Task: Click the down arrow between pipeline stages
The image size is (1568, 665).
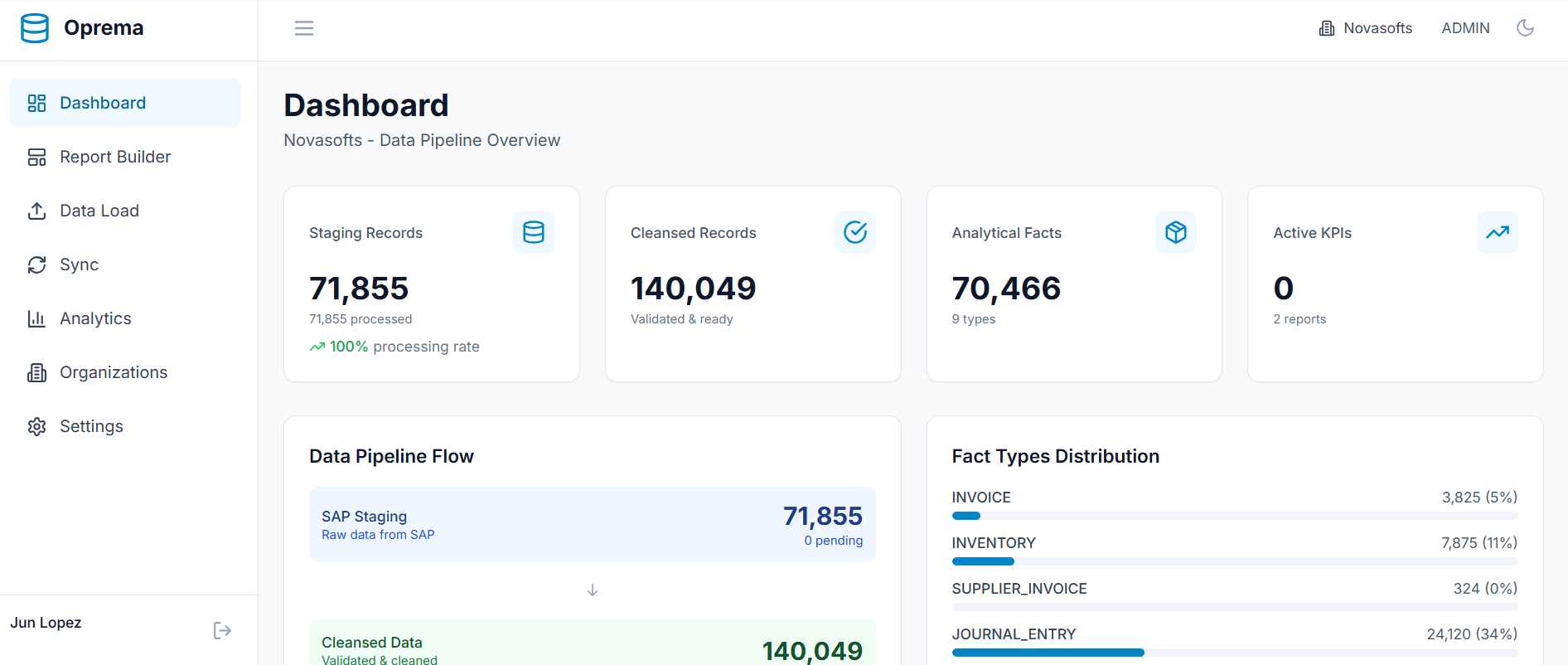Action: 593,590
